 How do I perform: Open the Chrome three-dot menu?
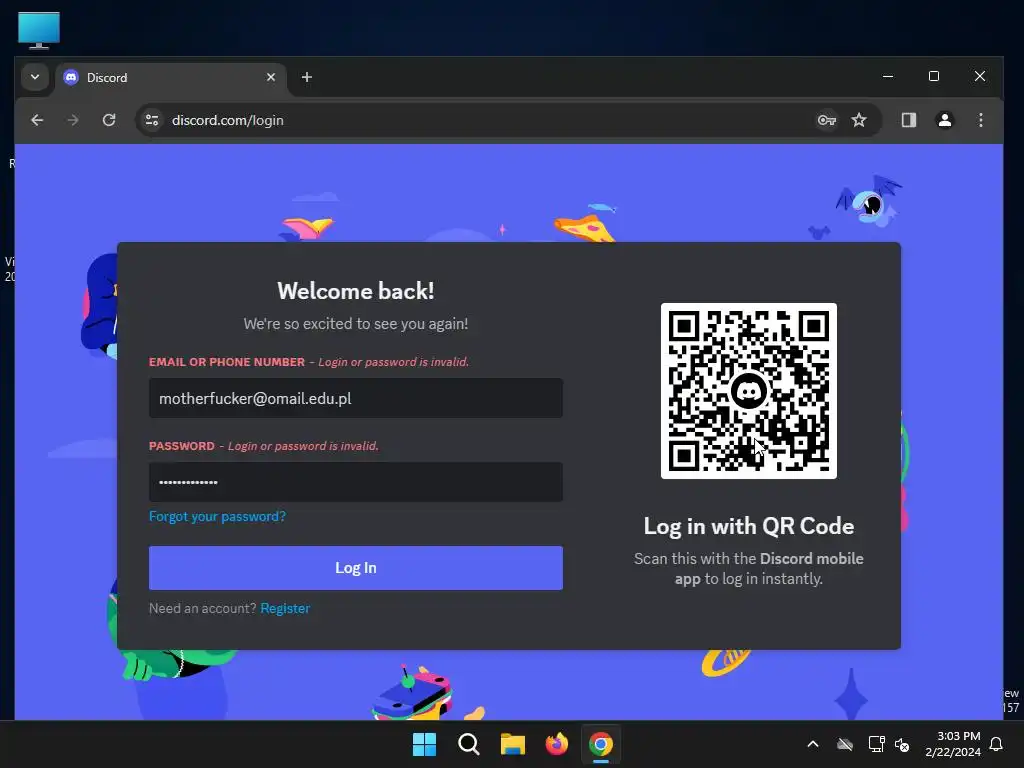tap(980, 120)
